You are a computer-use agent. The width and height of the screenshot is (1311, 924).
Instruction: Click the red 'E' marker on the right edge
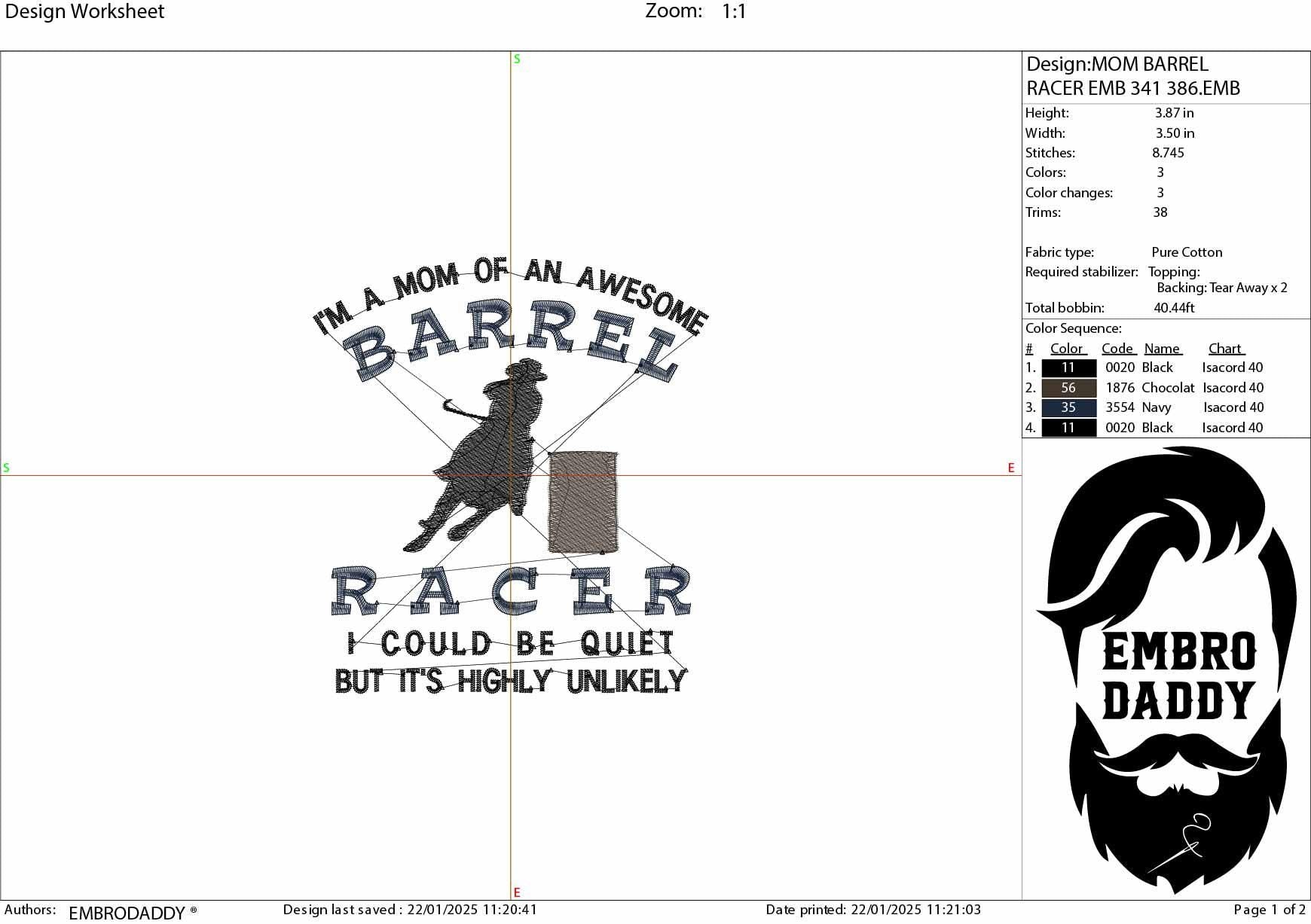1011,468
